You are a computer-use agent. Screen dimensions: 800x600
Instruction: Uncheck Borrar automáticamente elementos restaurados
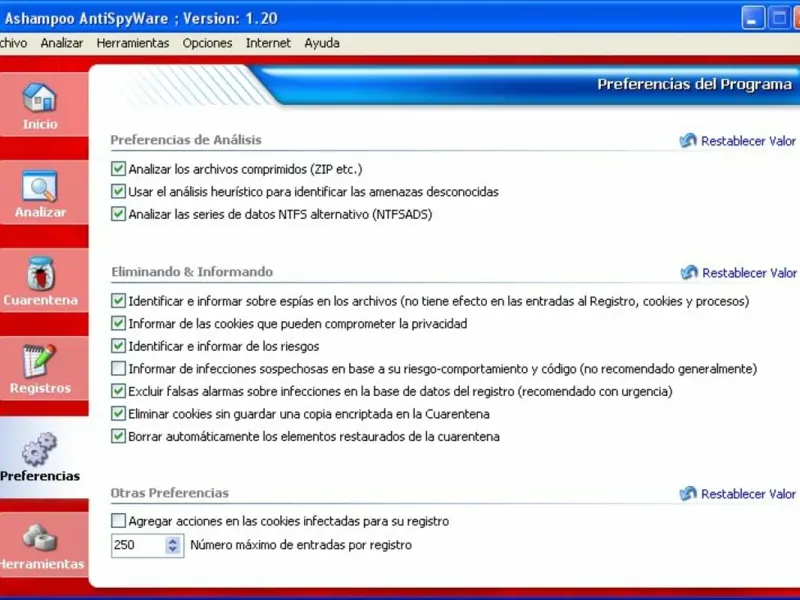(118, 436)
